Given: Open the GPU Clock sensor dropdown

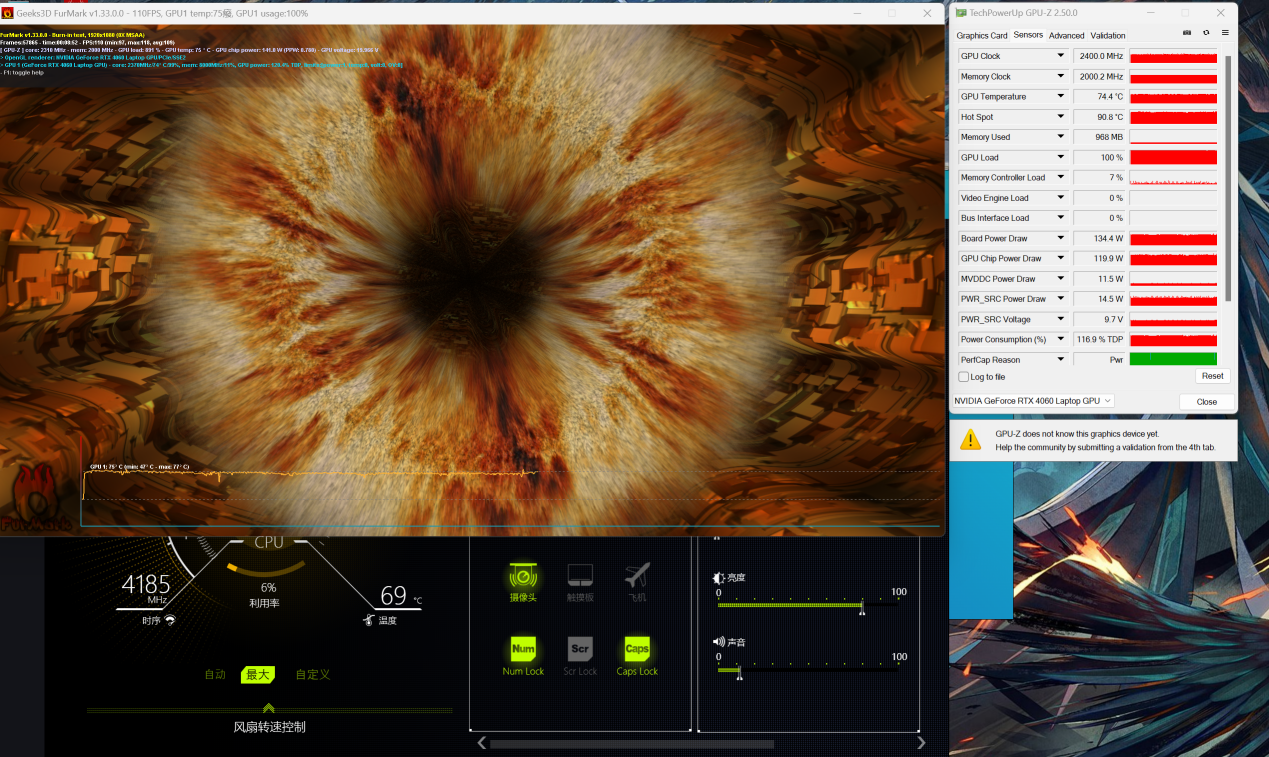Looking at the screenshot, I should (x=1061, y=56).
